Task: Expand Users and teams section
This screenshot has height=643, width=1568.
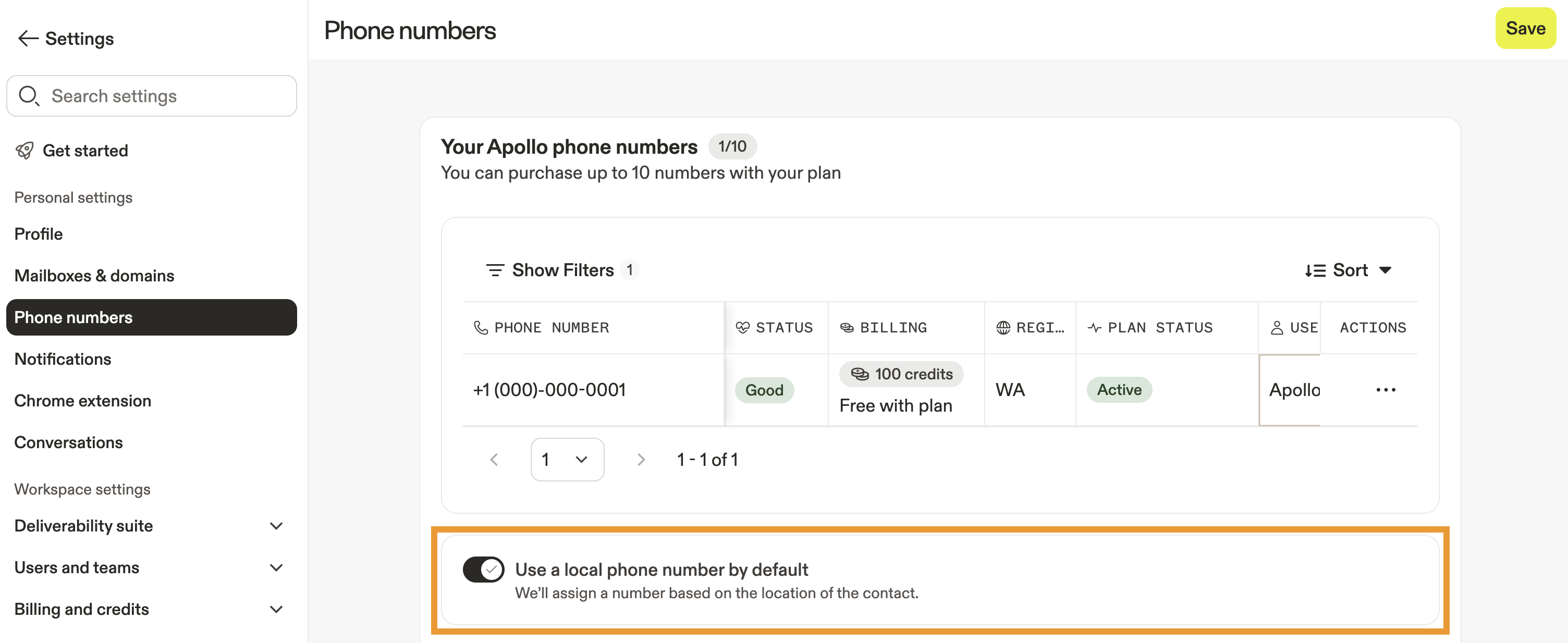Action: pyautogui.click(x=276, y=567)
